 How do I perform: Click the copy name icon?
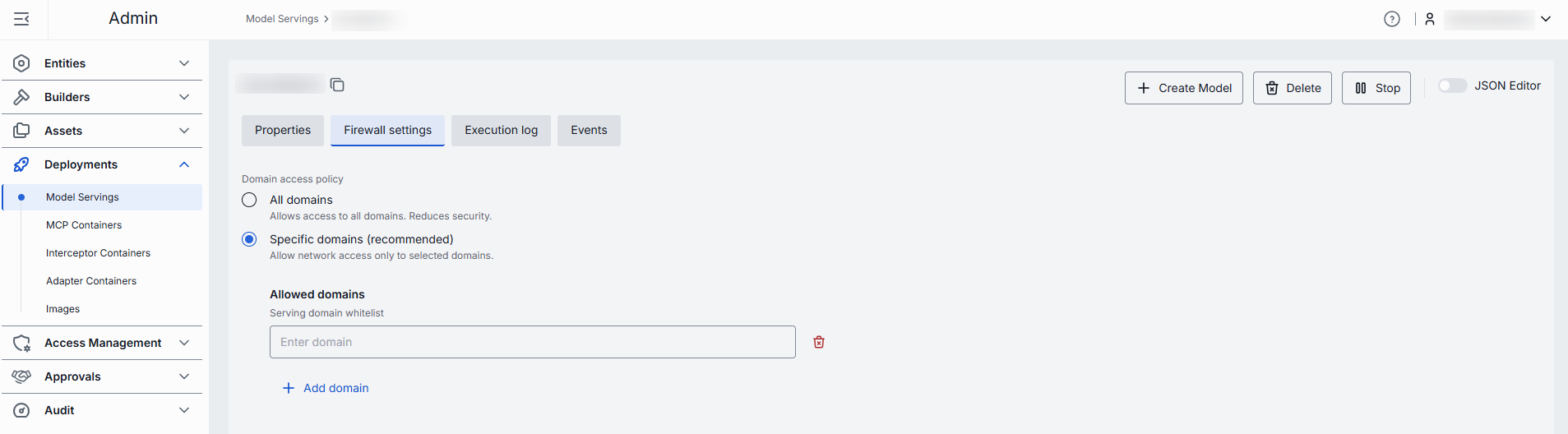tap(337, 85)
